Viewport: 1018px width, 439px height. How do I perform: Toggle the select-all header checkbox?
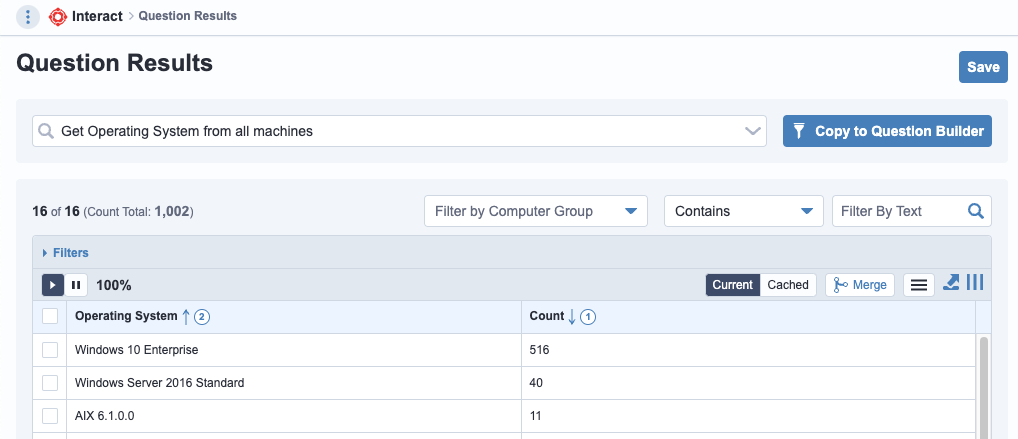coord(50,316)
